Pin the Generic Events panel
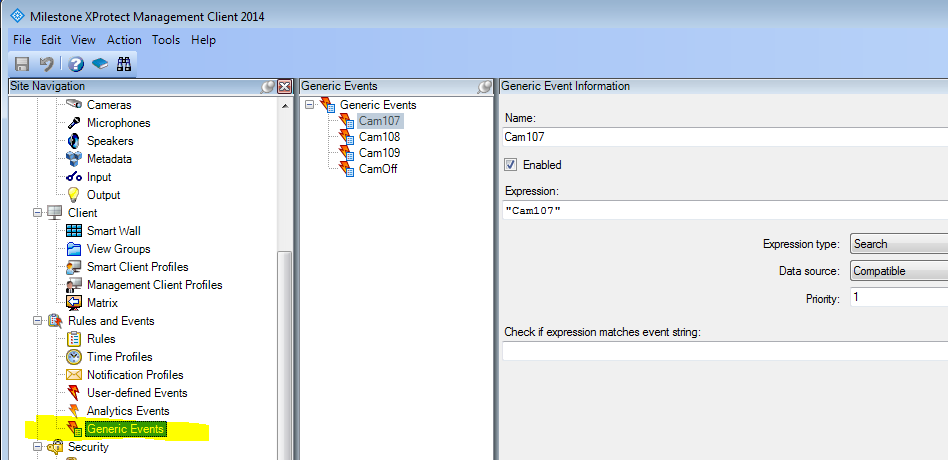 tap(484, 87)
